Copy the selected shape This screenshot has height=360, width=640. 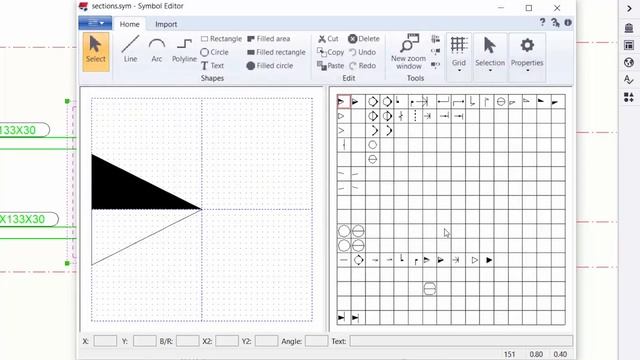pyautogui.click(x=331, y=52)
